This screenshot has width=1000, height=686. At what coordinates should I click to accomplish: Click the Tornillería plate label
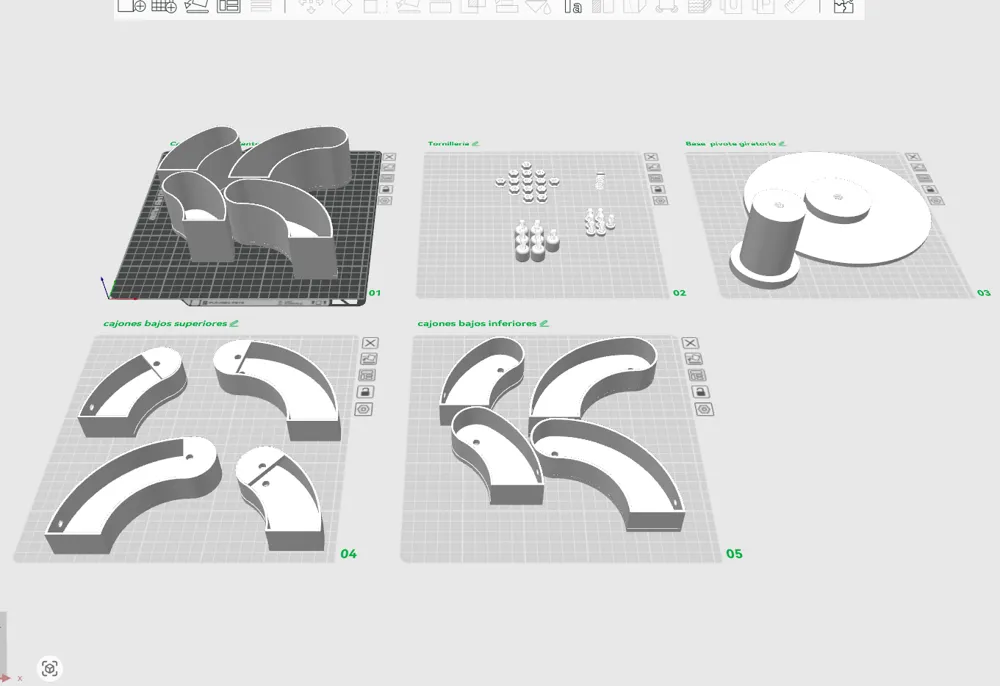click(448, 143)
